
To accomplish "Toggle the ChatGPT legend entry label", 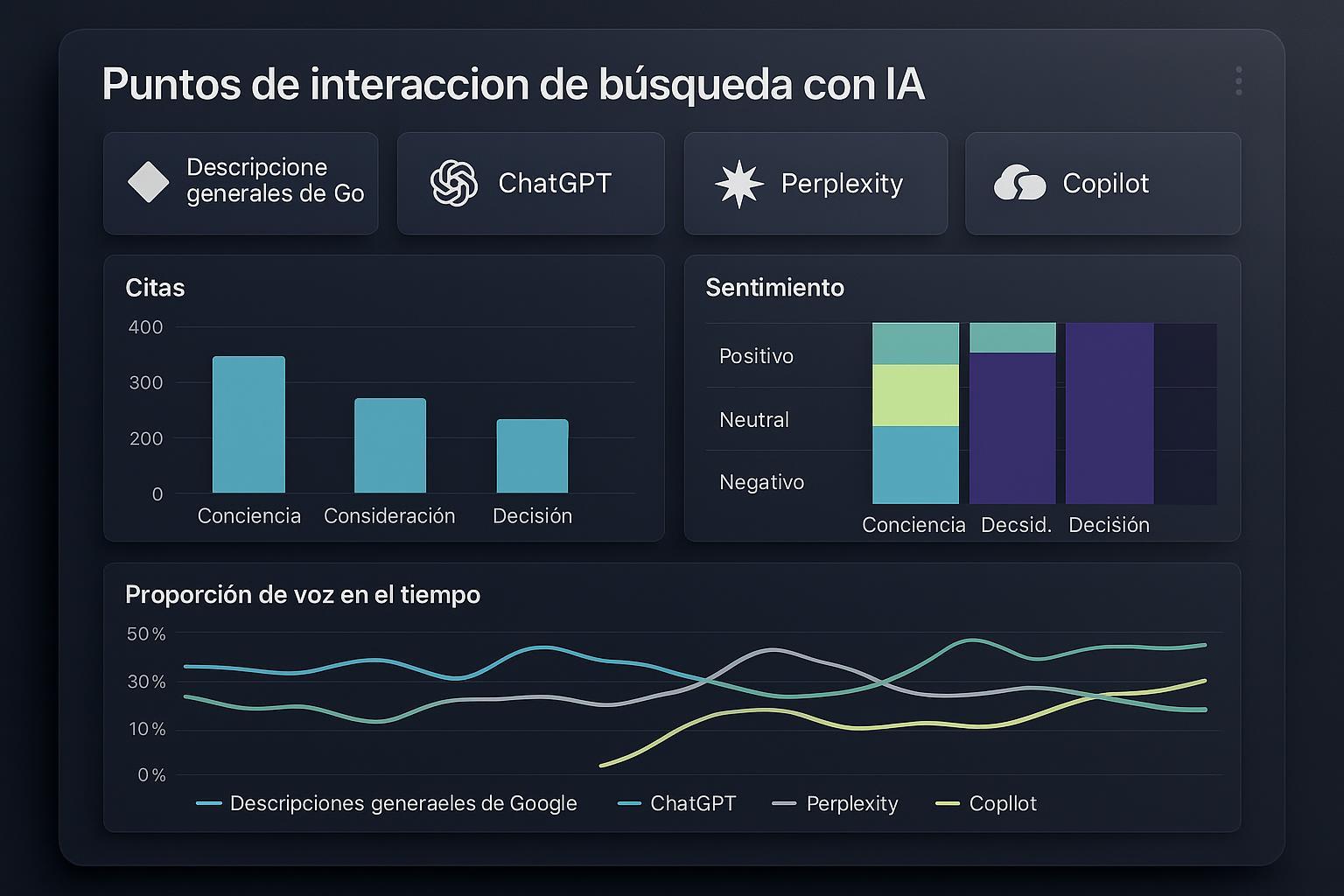I will [x=693, y=803].
